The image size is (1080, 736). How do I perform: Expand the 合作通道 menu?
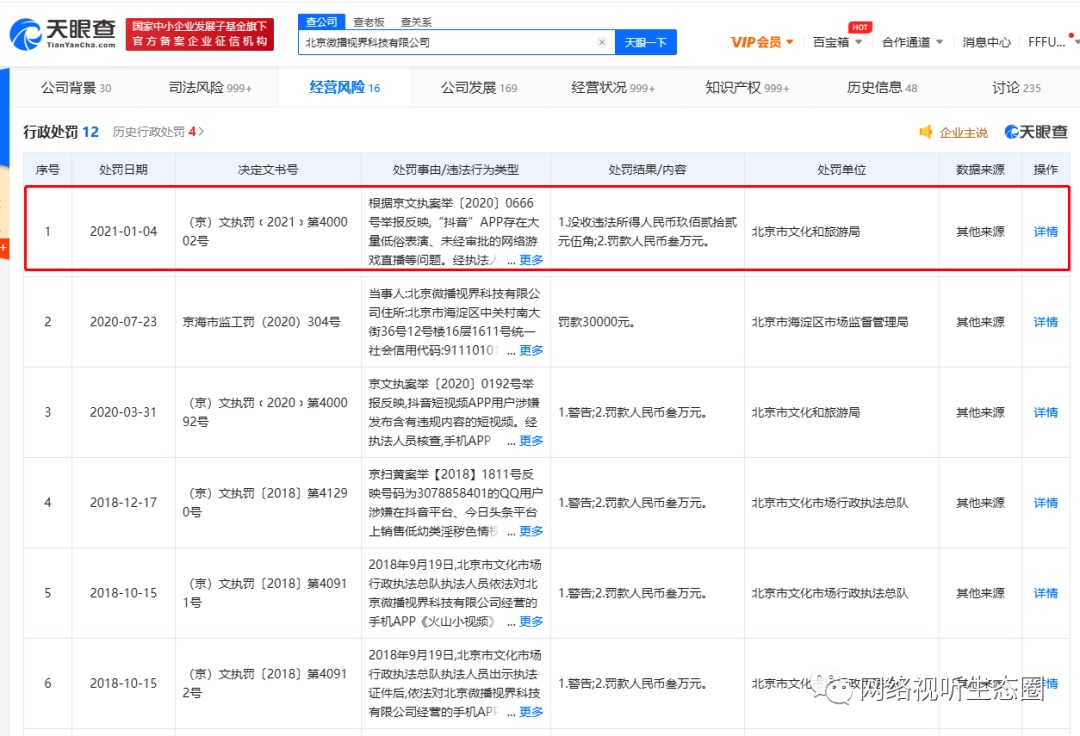pos(911,42)
